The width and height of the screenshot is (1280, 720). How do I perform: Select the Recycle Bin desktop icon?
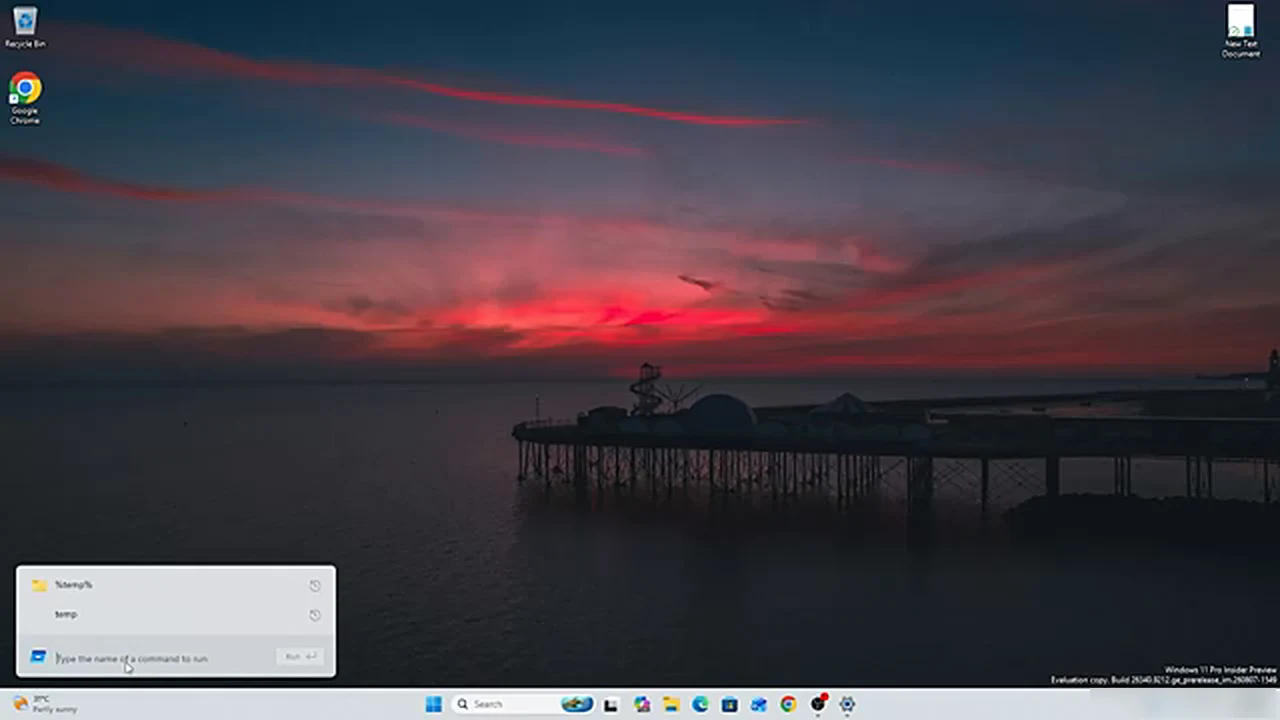point(25,27)
